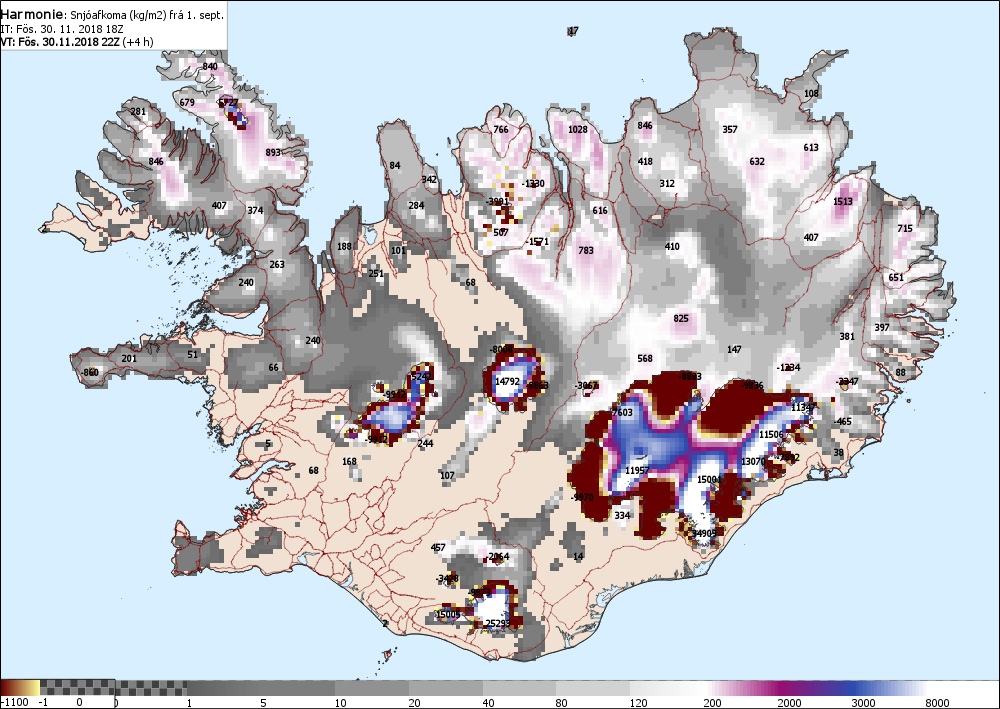Click the glacier value 11506

coord(770,435)
